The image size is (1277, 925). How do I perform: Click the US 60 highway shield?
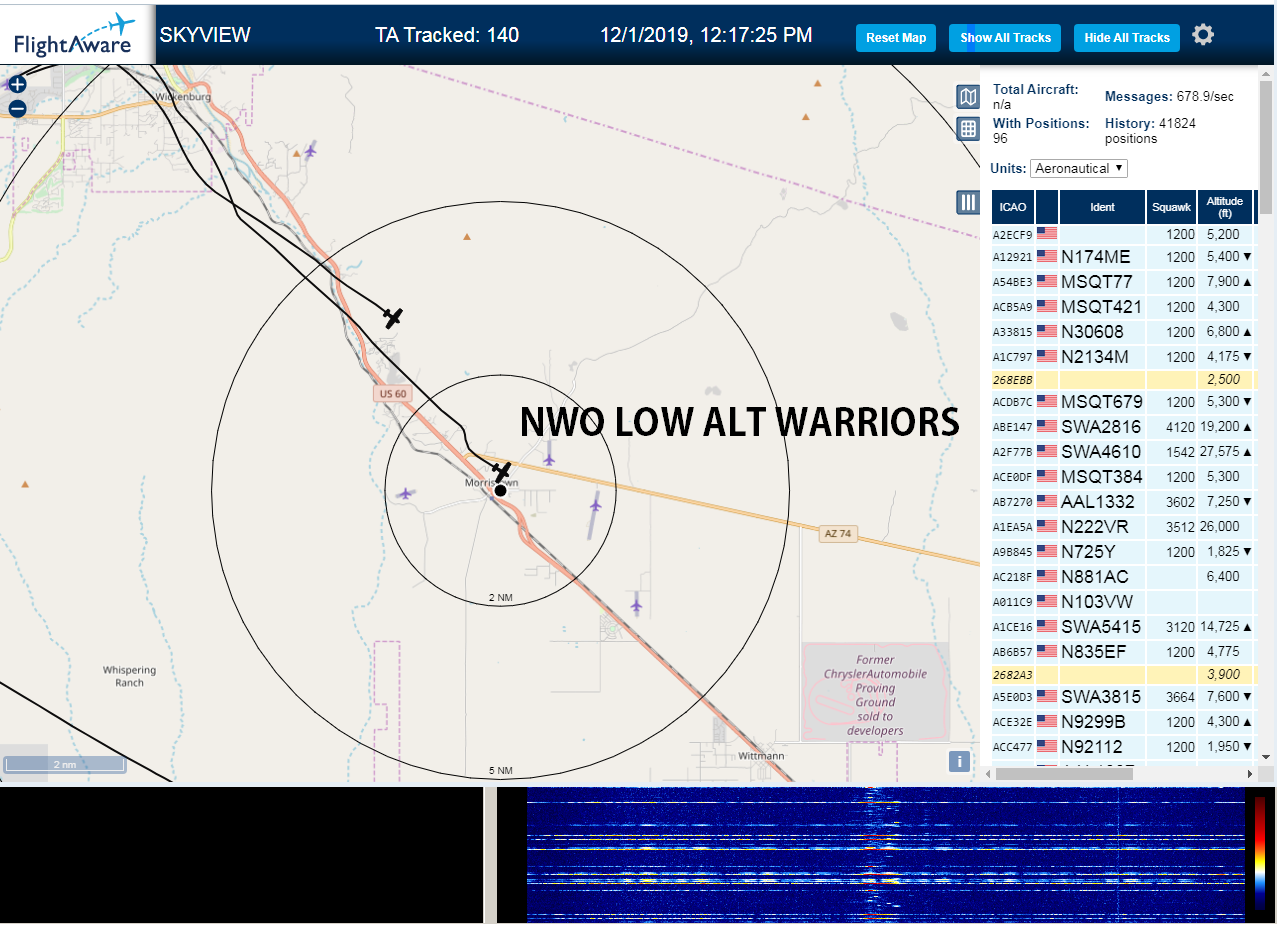393,394
